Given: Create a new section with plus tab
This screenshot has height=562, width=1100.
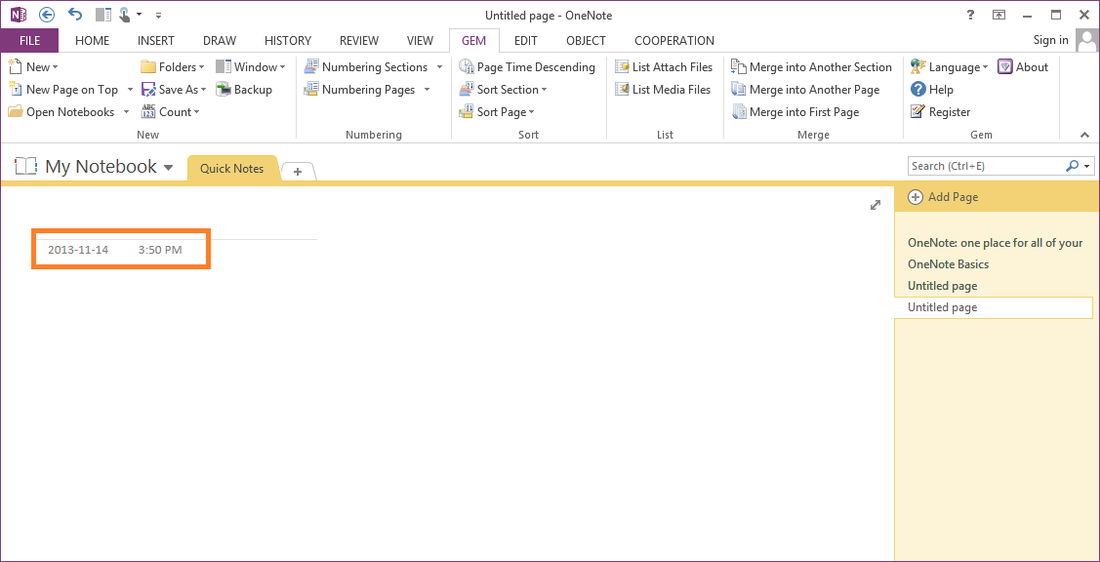Looking at the screenshot, I should click(297, 171).
